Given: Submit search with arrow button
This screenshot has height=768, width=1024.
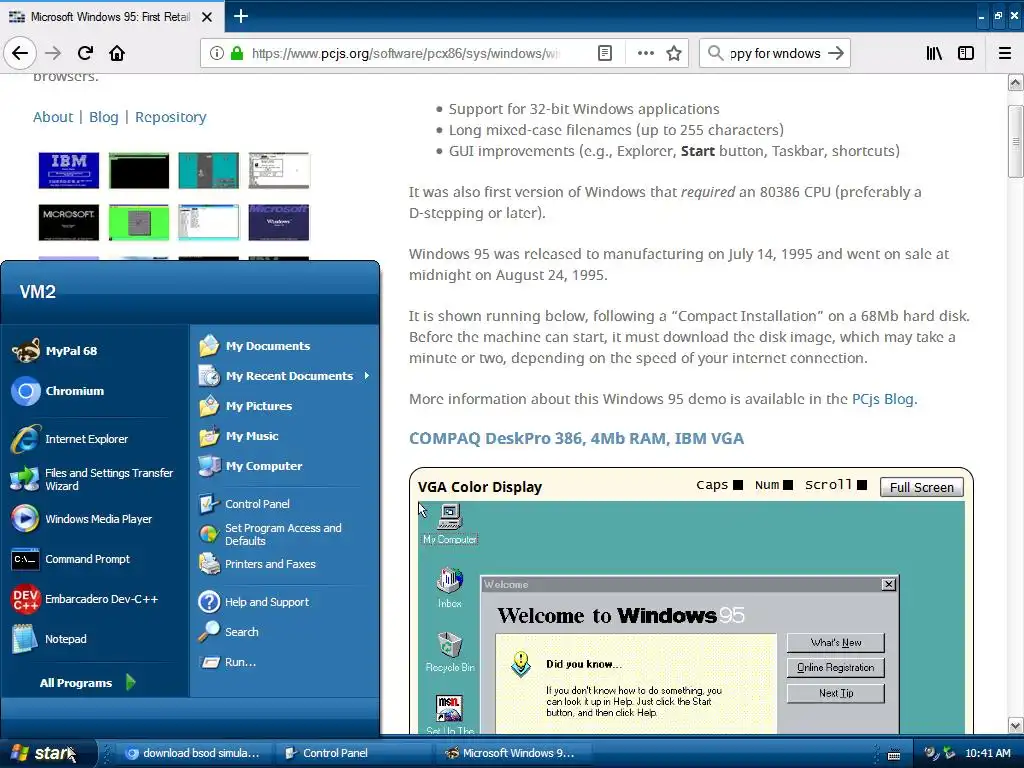Looking at the screenshot, I should 836,53.
